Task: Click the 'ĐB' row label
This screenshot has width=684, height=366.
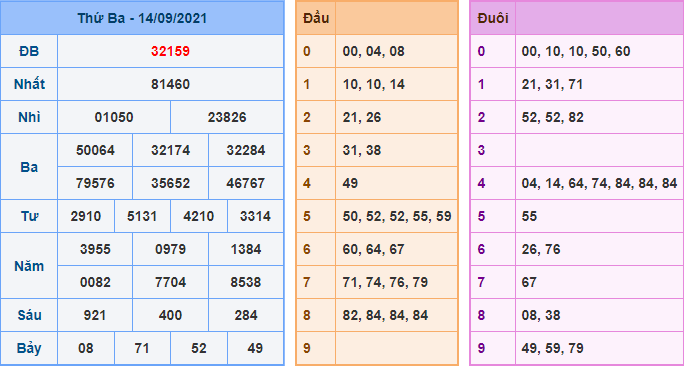Action: click(29, 51)
